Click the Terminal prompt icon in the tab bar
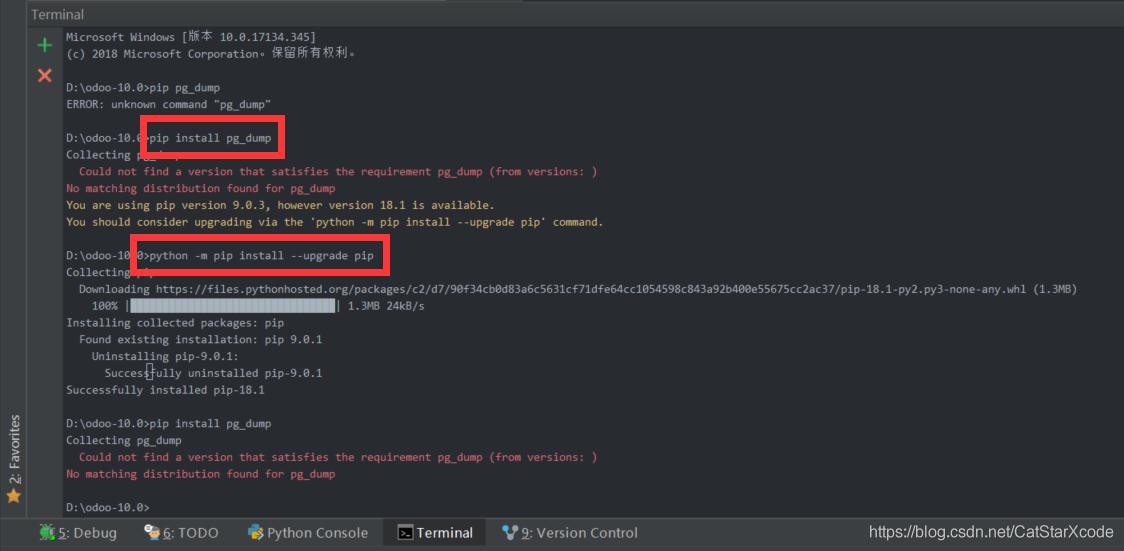 tap(406, 532)
